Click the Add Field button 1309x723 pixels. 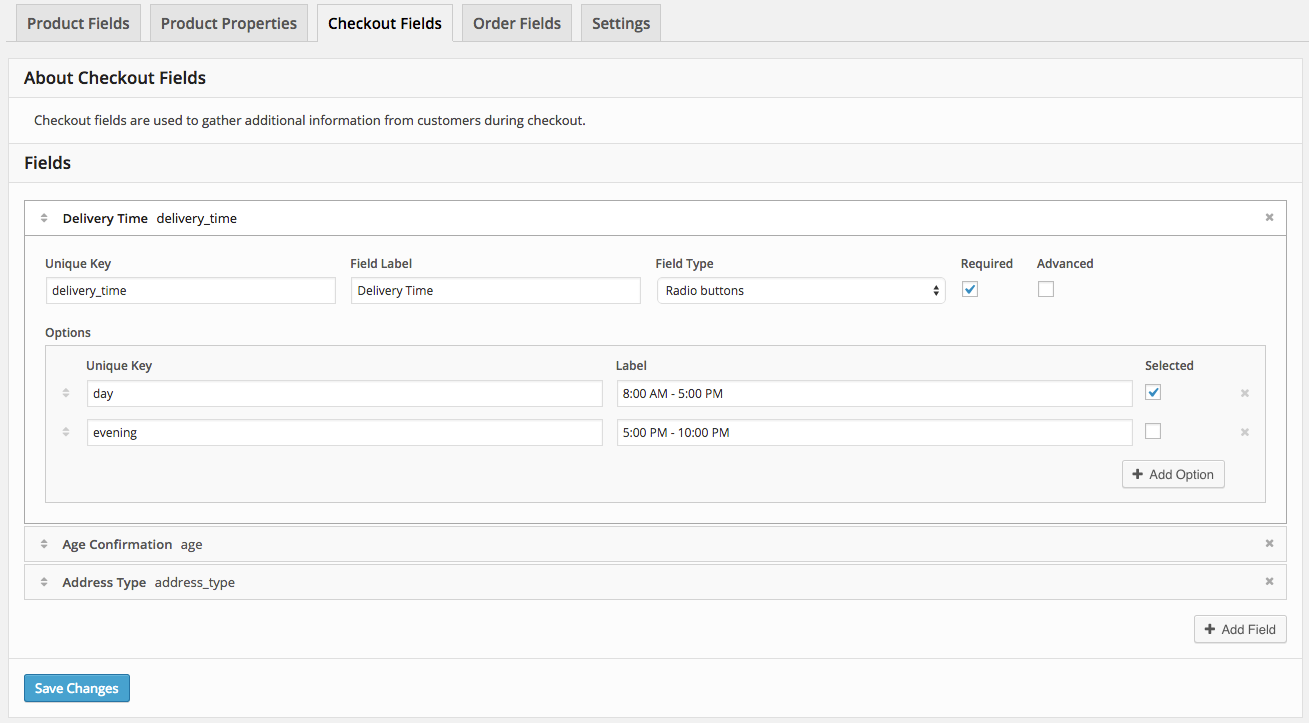pyautogui.click(x=1240, y=629)
